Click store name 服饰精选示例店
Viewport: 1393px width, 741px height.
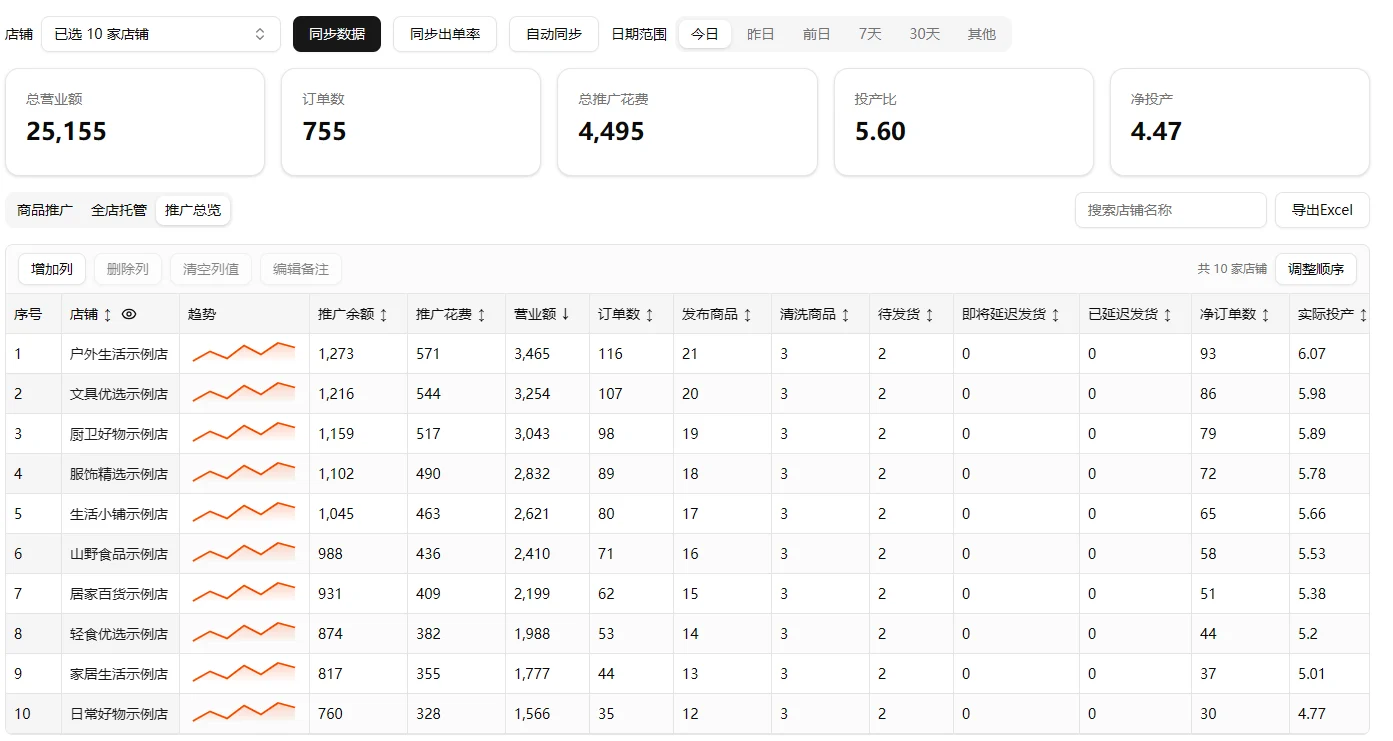(x=119, y=474)
